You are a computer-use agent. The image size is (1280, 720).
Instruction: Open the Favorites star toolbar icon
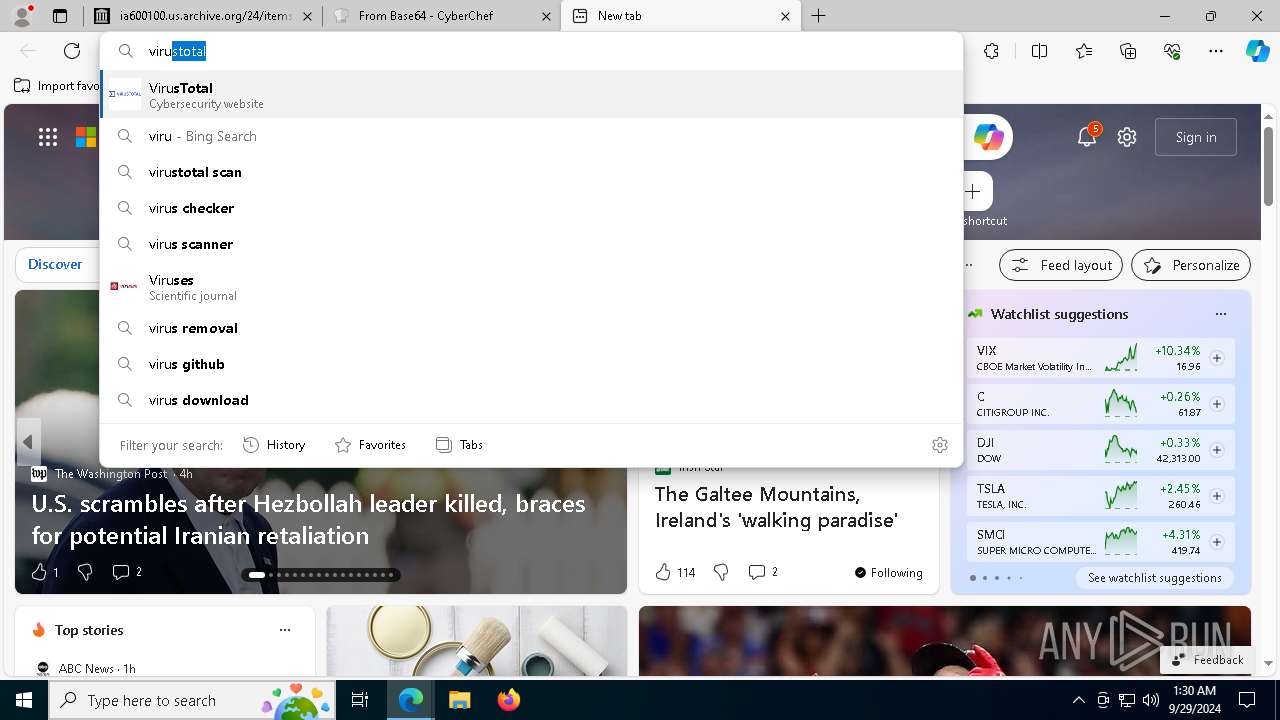pos(1084,51)
